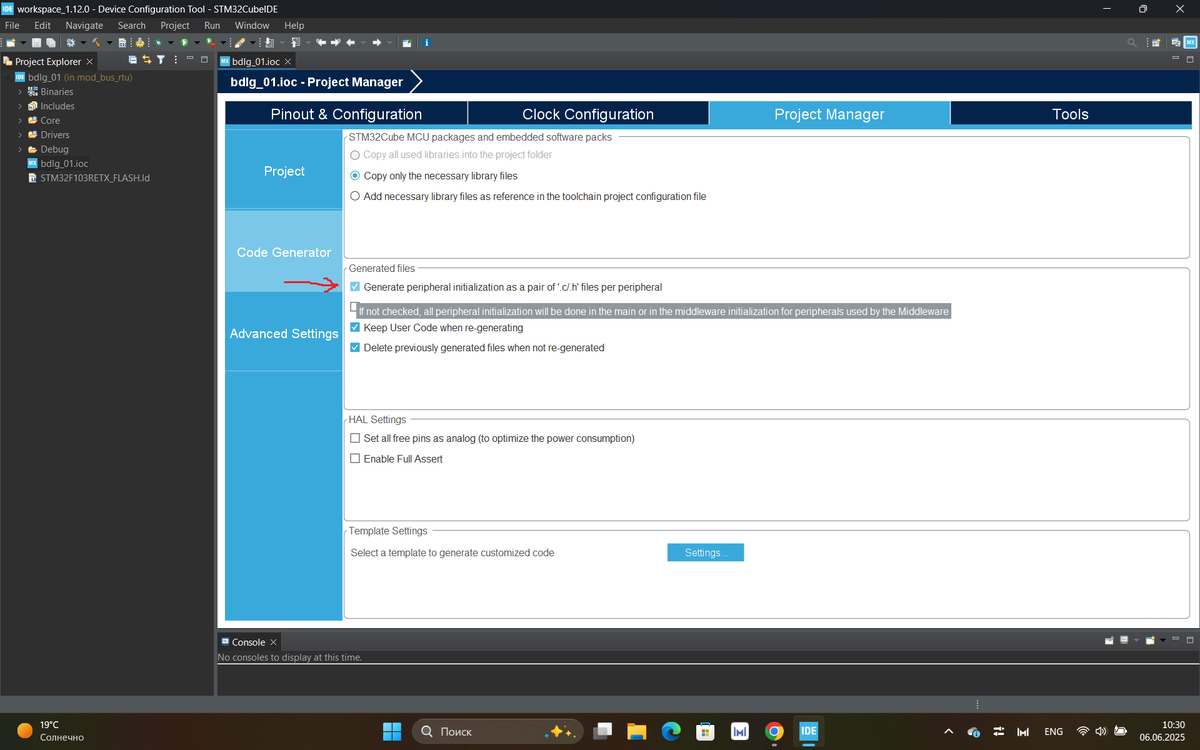Enable Set all free pins as analog
This screenshot has height=750, width=1200.
tap(355, 438)
